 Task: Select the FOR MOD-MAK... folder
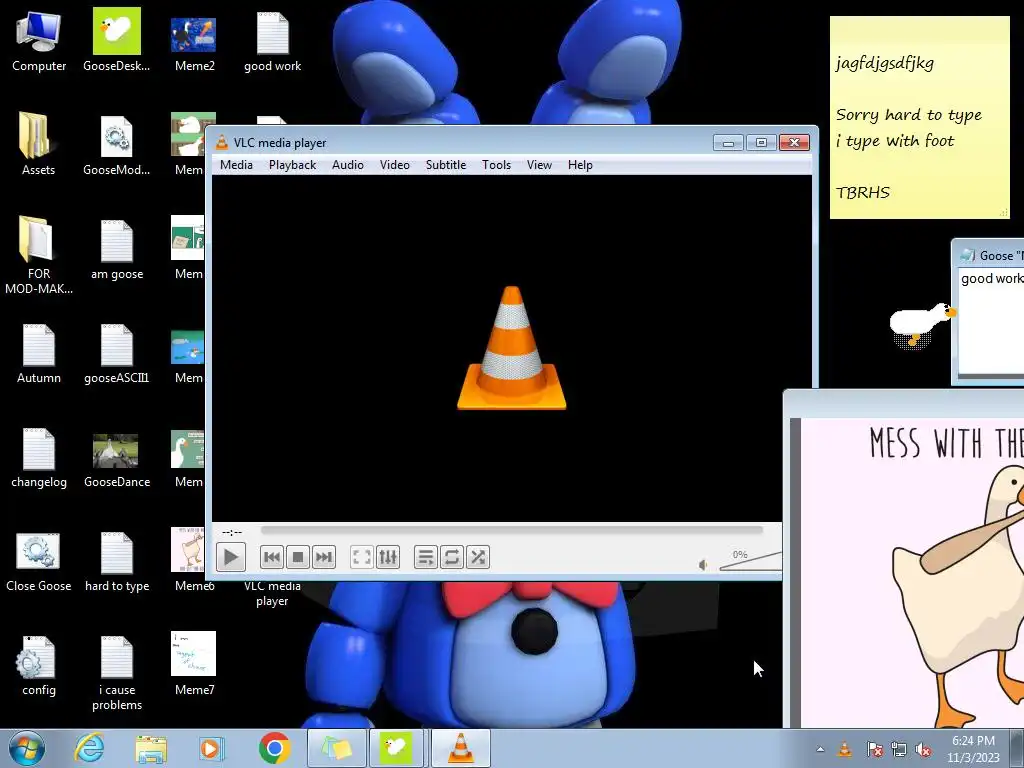[39, 255]
